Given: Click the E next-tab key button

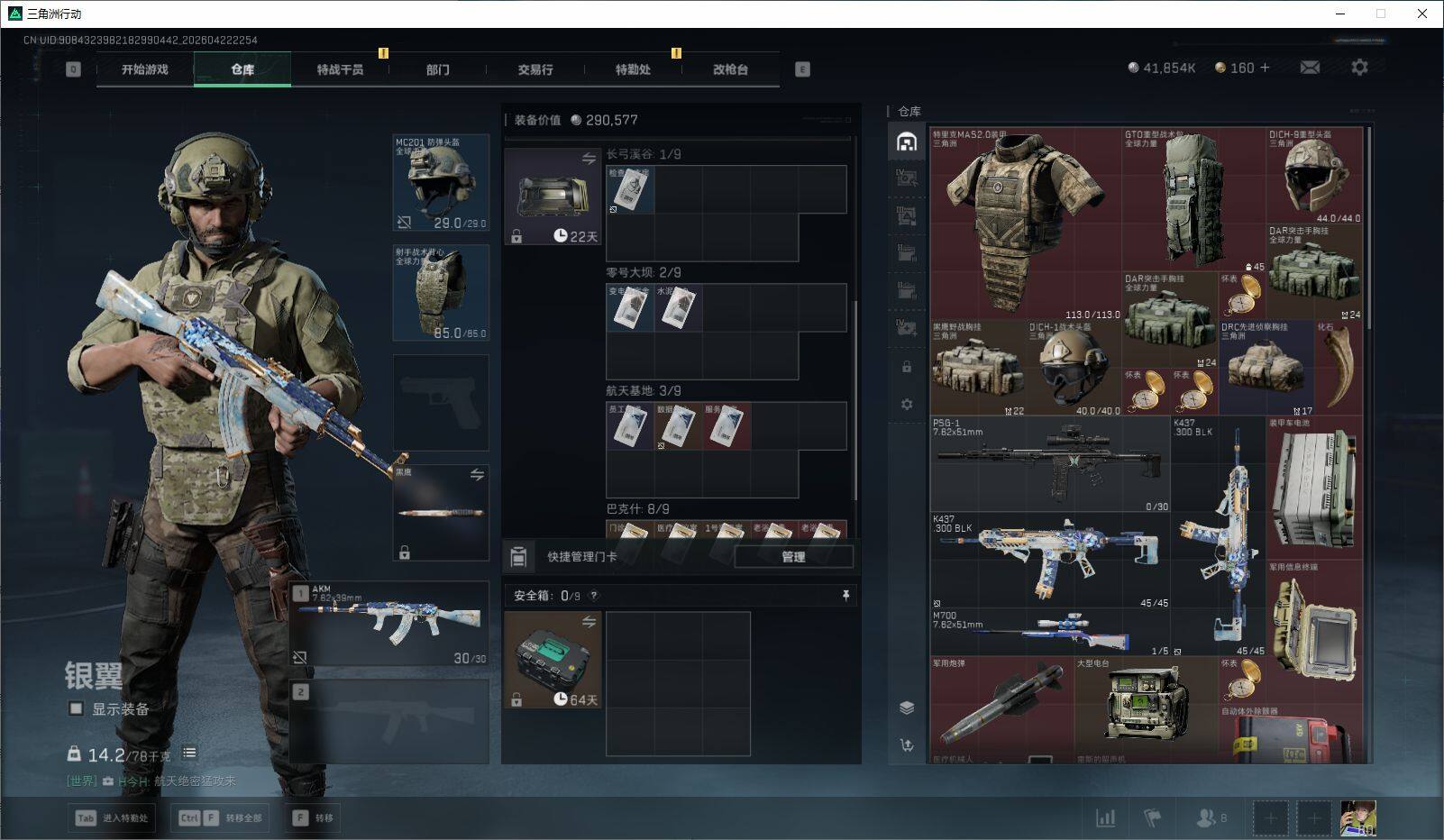Looking at the screenshot, I should coord(802,69).
